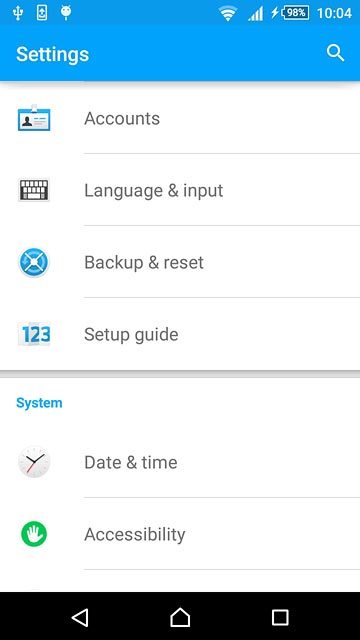Click the Accounts ID card icon

pos(34,118)
